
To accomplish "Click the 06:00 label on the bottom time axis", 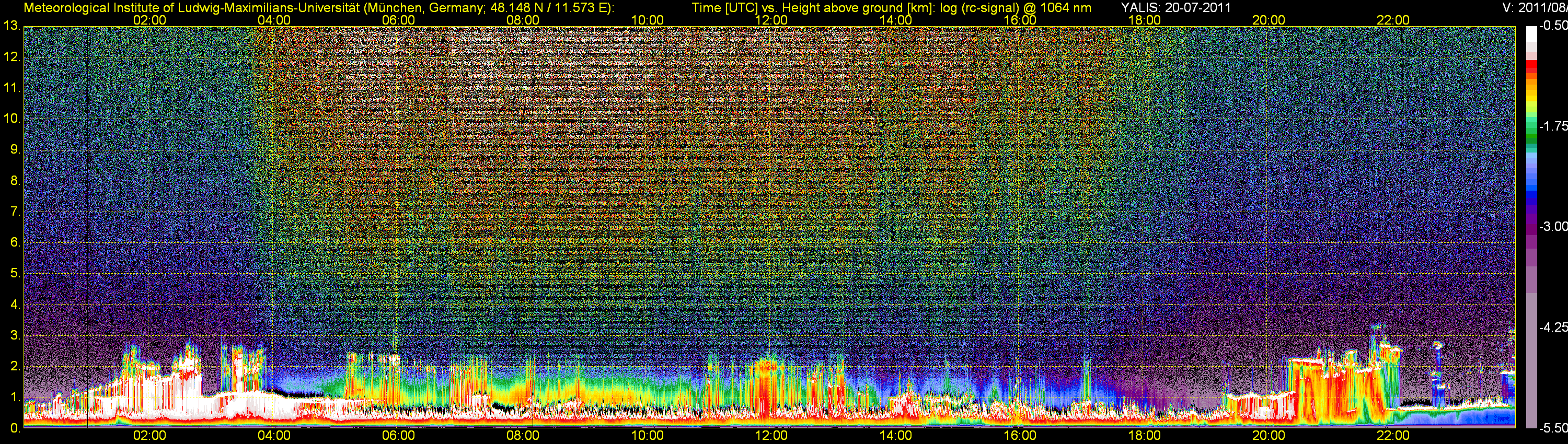I will 398,436.
